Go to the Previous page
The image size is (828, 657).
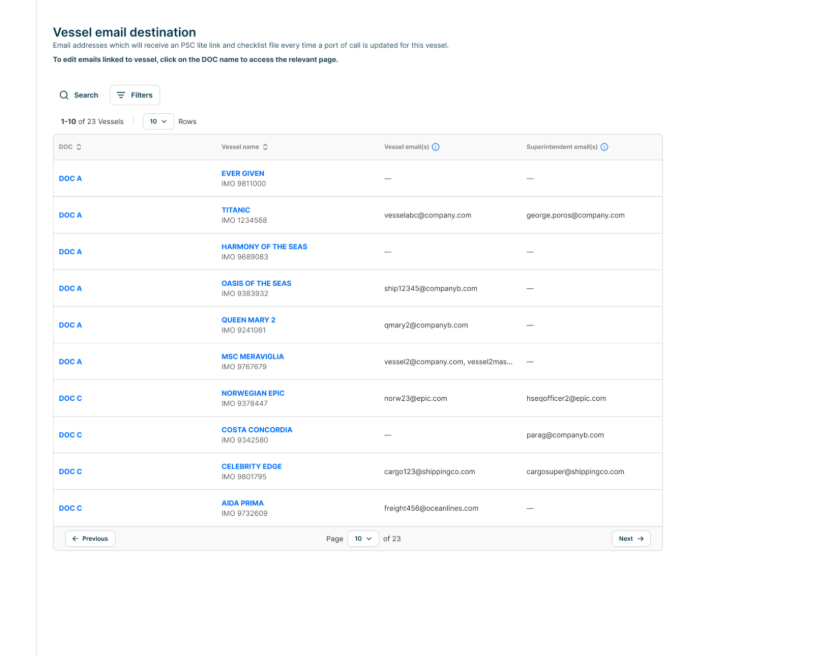[90, 538]
